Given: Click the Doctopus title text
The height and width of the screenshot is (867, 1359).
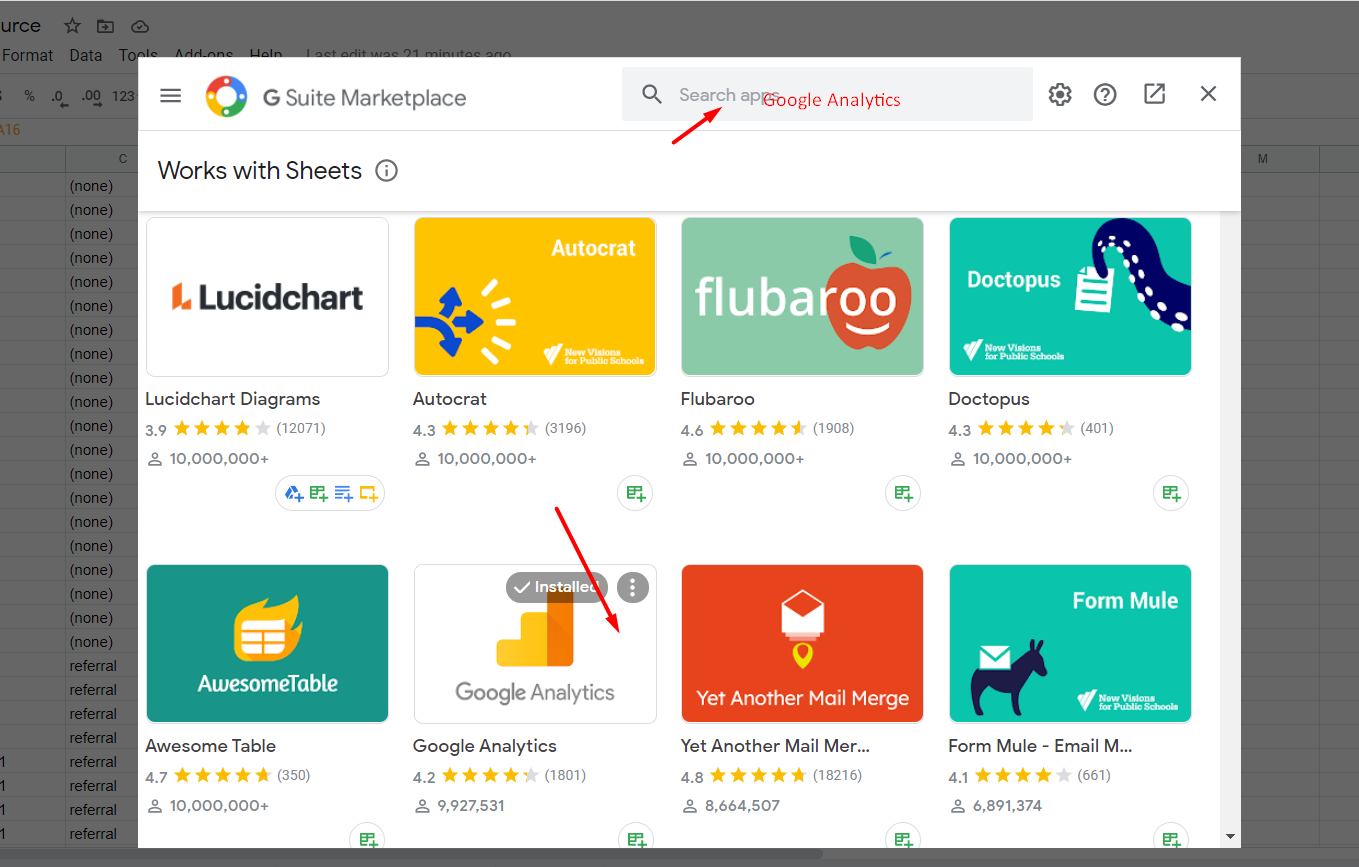Looking at the screenshot, I should coord(989,399).
